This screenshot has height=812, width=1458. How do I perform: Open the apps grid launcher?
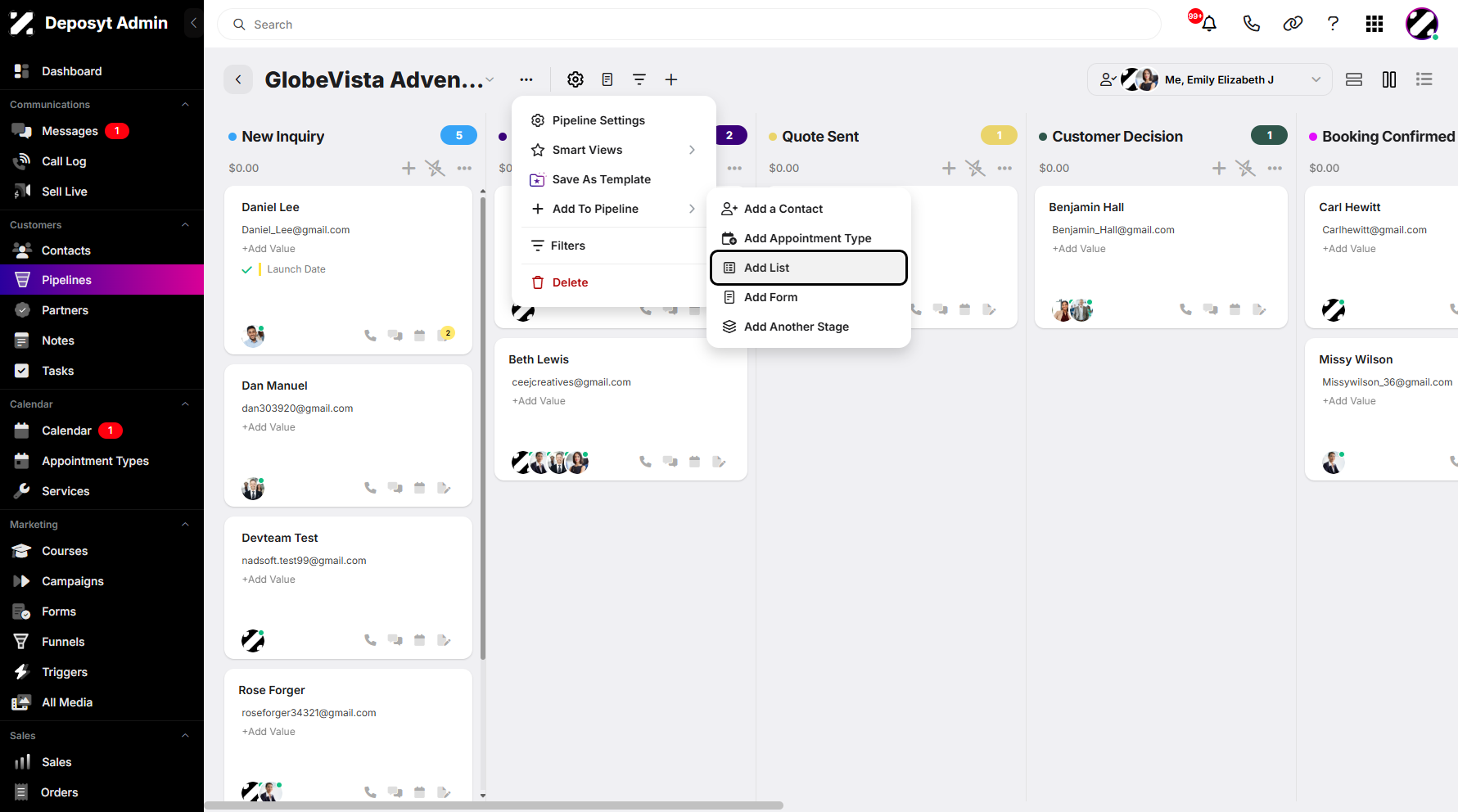(x=1374, y=24)
